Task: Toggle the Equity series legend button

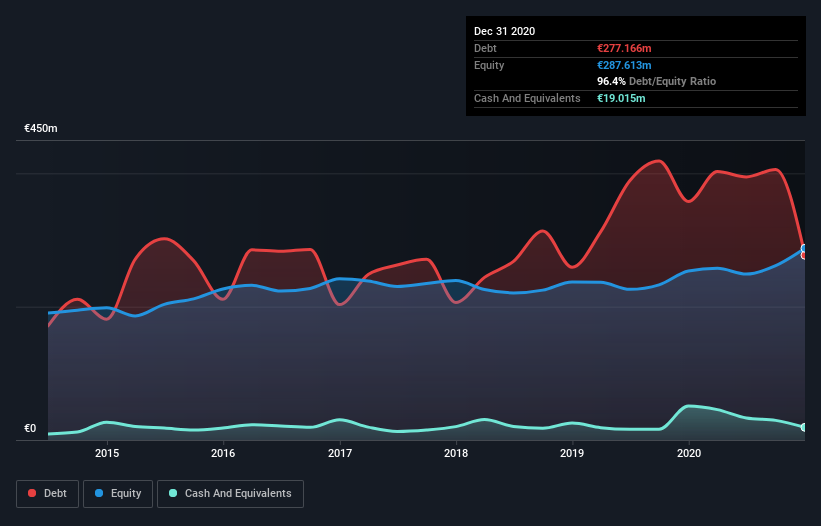Action: (x=118, y=494)
